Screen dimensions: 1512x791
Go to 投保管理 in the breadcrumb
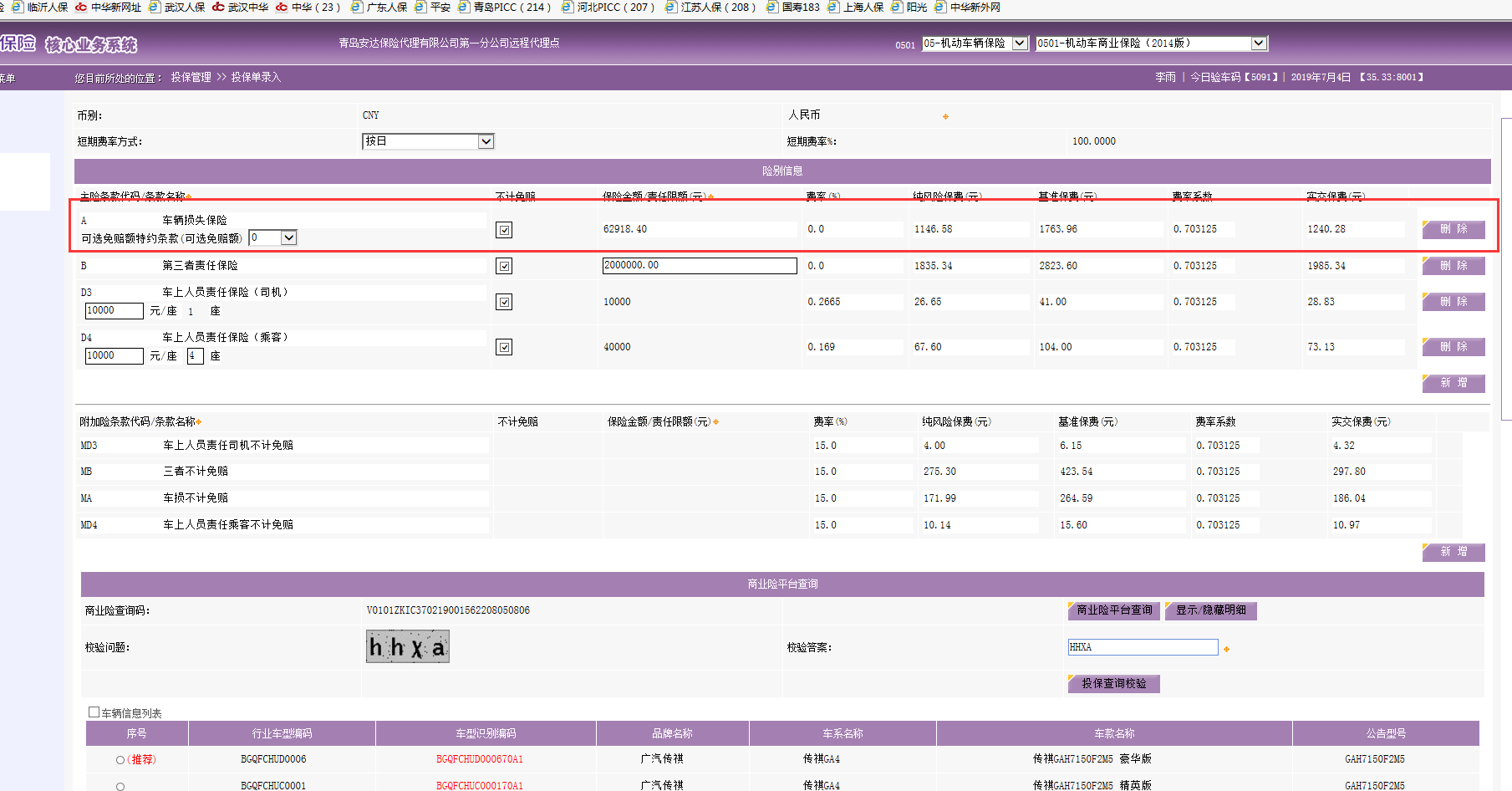coord(191,77)
